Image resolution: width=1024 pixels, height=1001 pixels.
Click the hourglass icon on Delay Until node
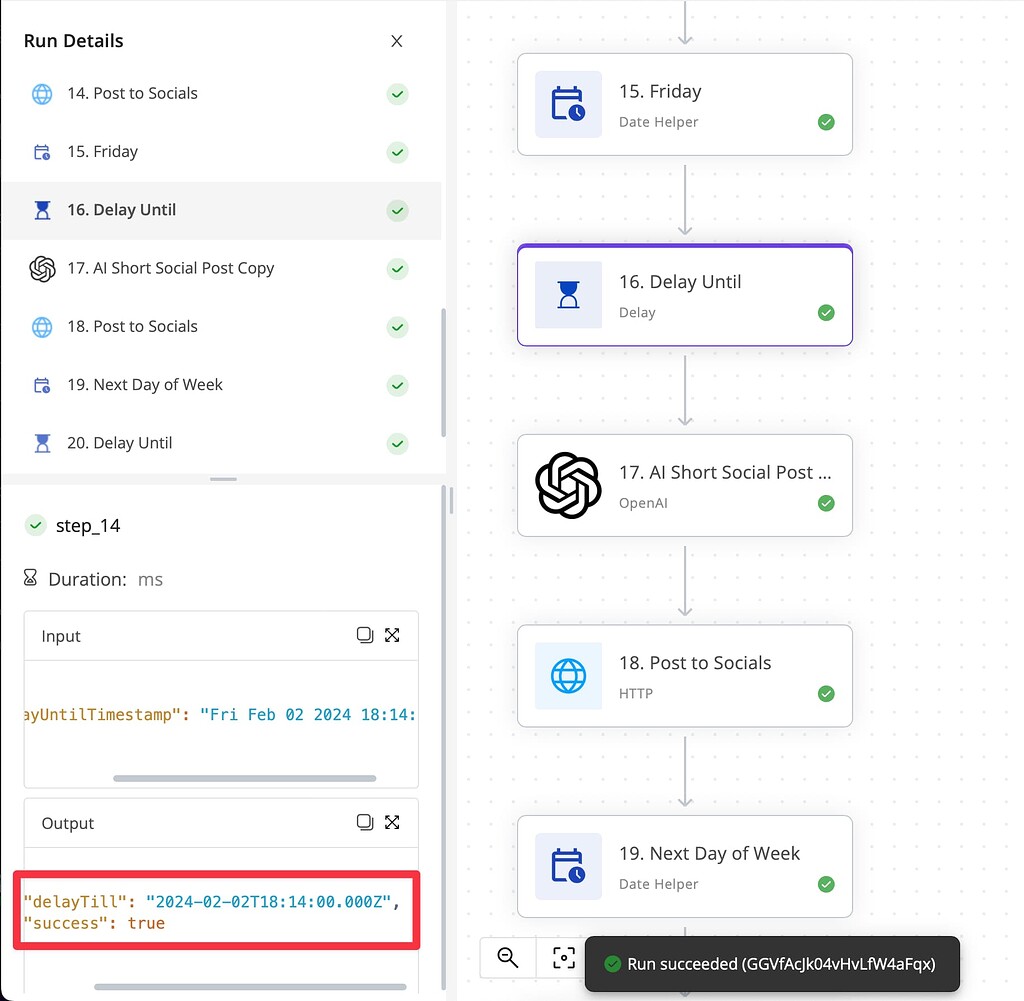click(x=568, y=295)
